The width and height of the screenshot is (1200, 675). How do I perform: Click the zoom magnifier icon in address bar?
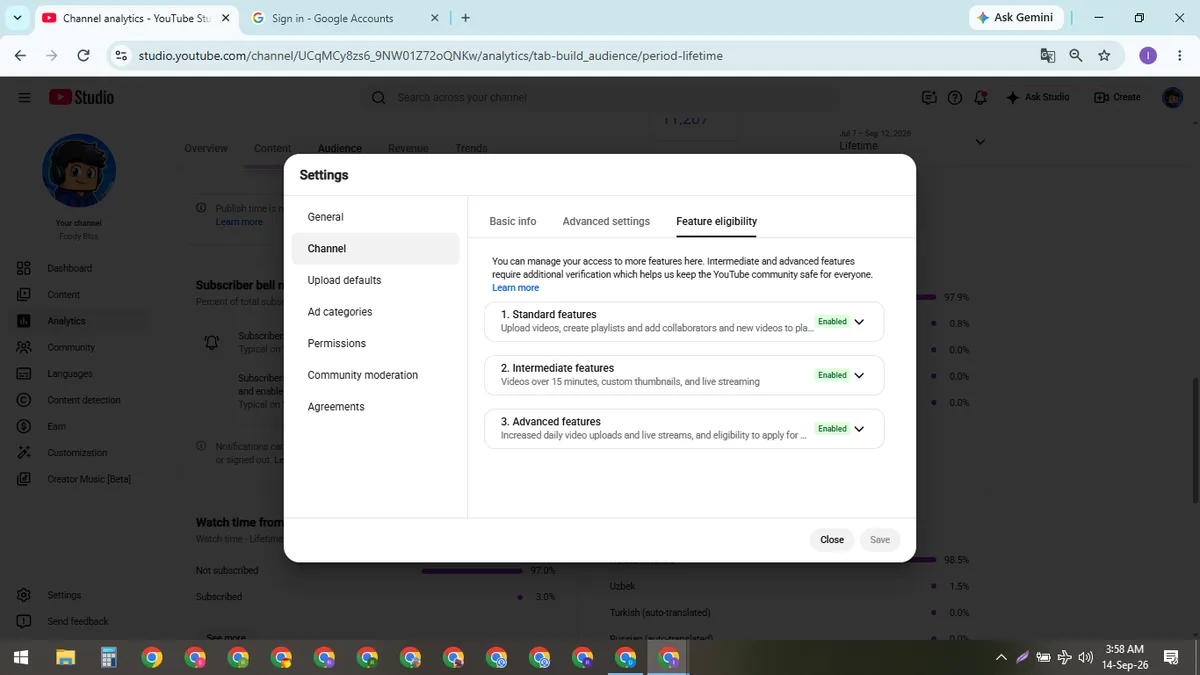(1076, 56)
